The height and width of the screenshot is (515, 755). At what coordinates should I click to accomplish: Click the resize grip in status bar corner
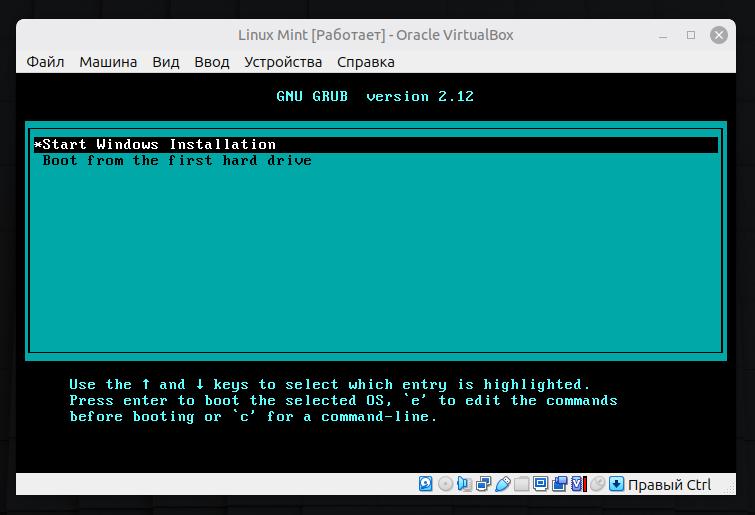(730, 489)
